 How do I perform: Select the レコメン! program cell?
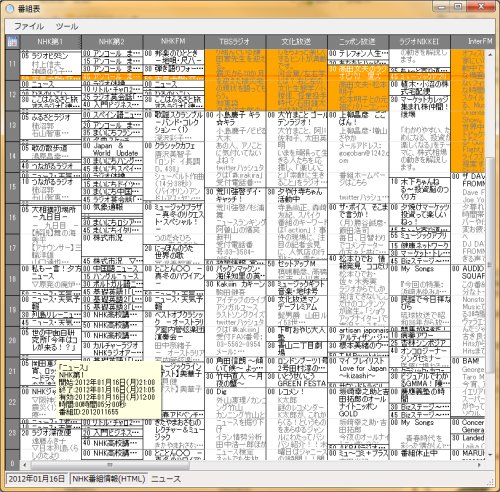pyautogui.click(x=297, y=423)
